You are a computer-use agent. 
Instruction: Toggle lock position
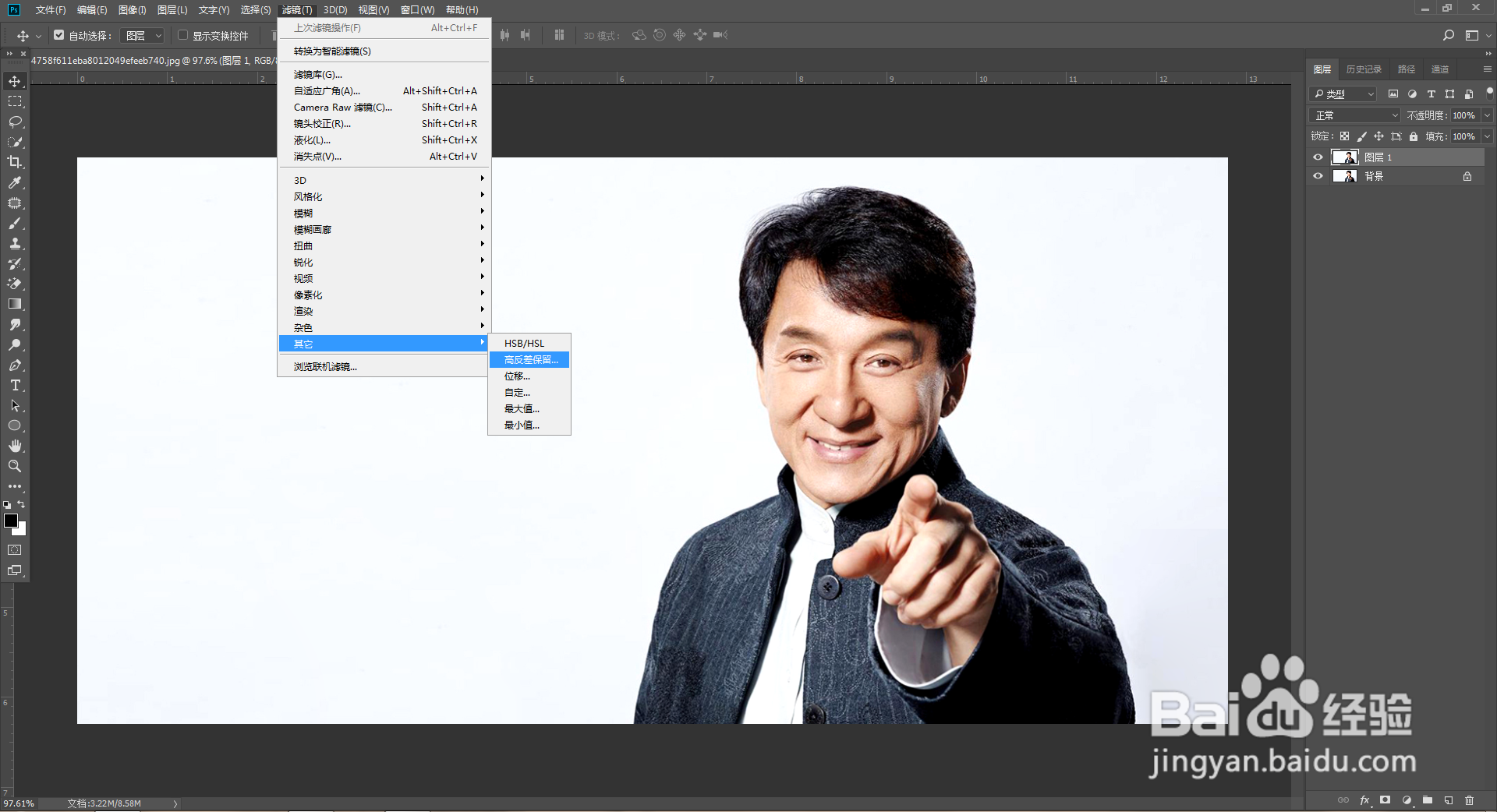pos(1379,136)
